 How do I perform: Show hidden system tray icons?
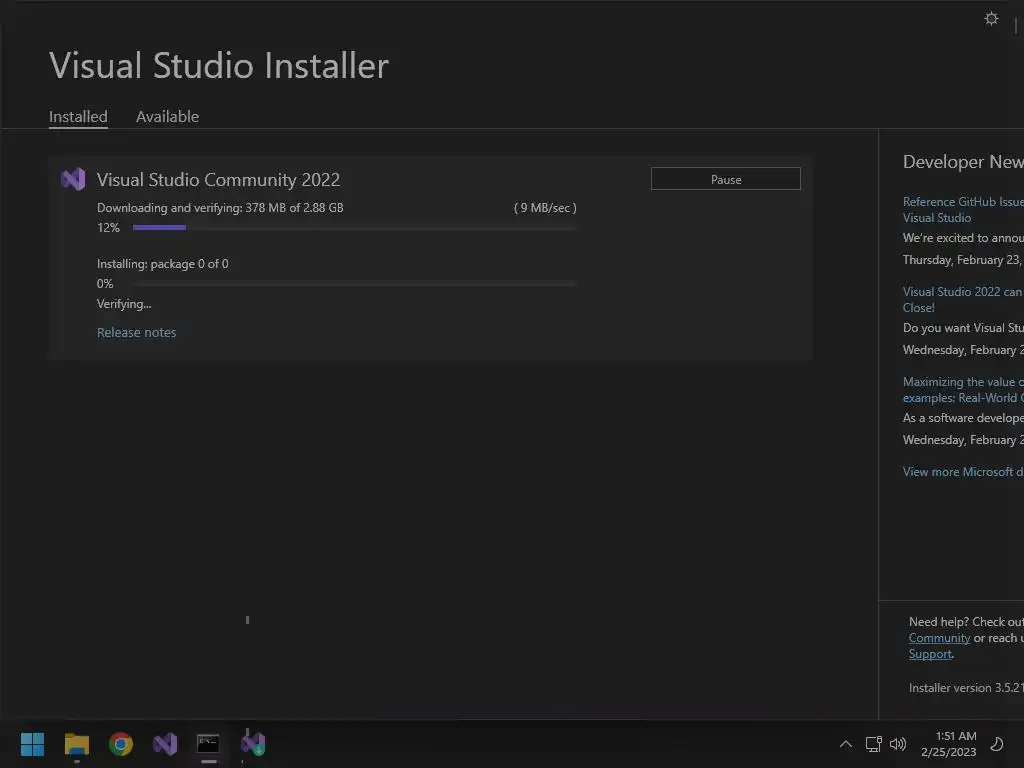(845, 744)
